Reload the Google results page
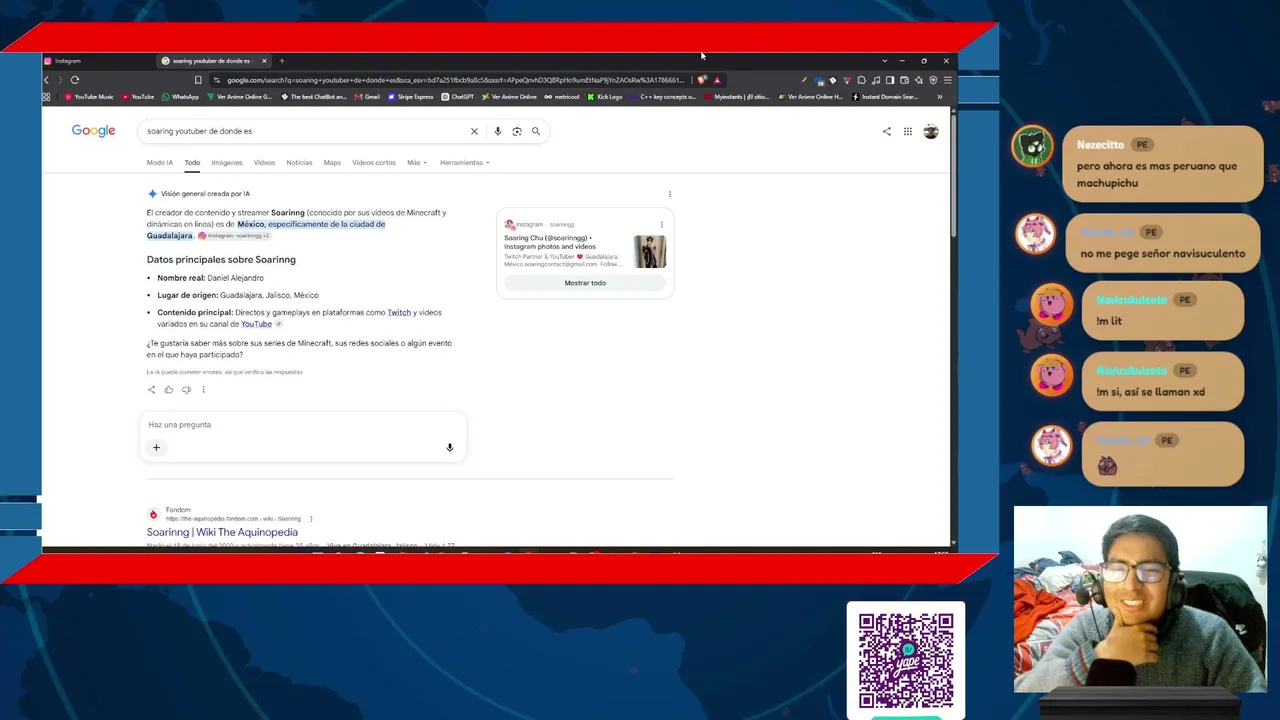The width and height of the screenshot is (1280, 720). pos(75,80)
